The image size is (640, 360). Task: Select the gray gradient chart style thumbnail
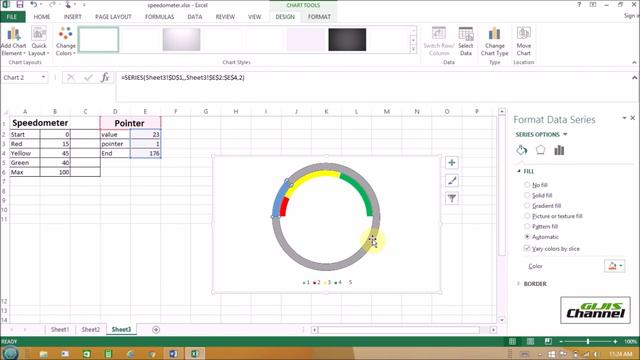point(181,39)
